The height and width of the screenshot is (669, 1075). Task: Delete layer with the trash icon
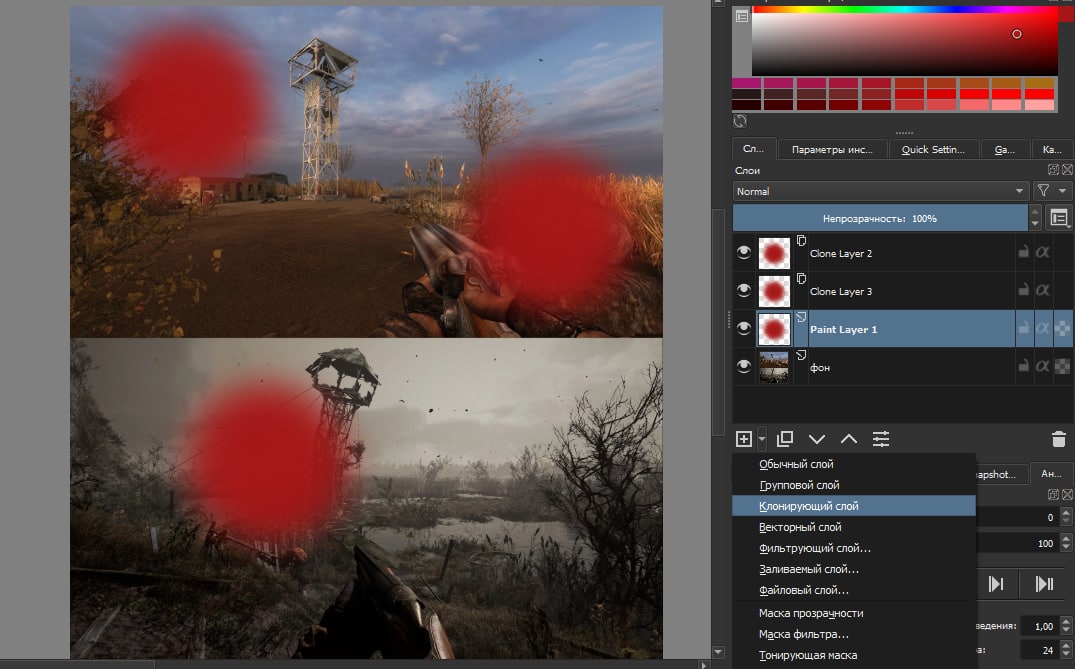point(1059,439)
